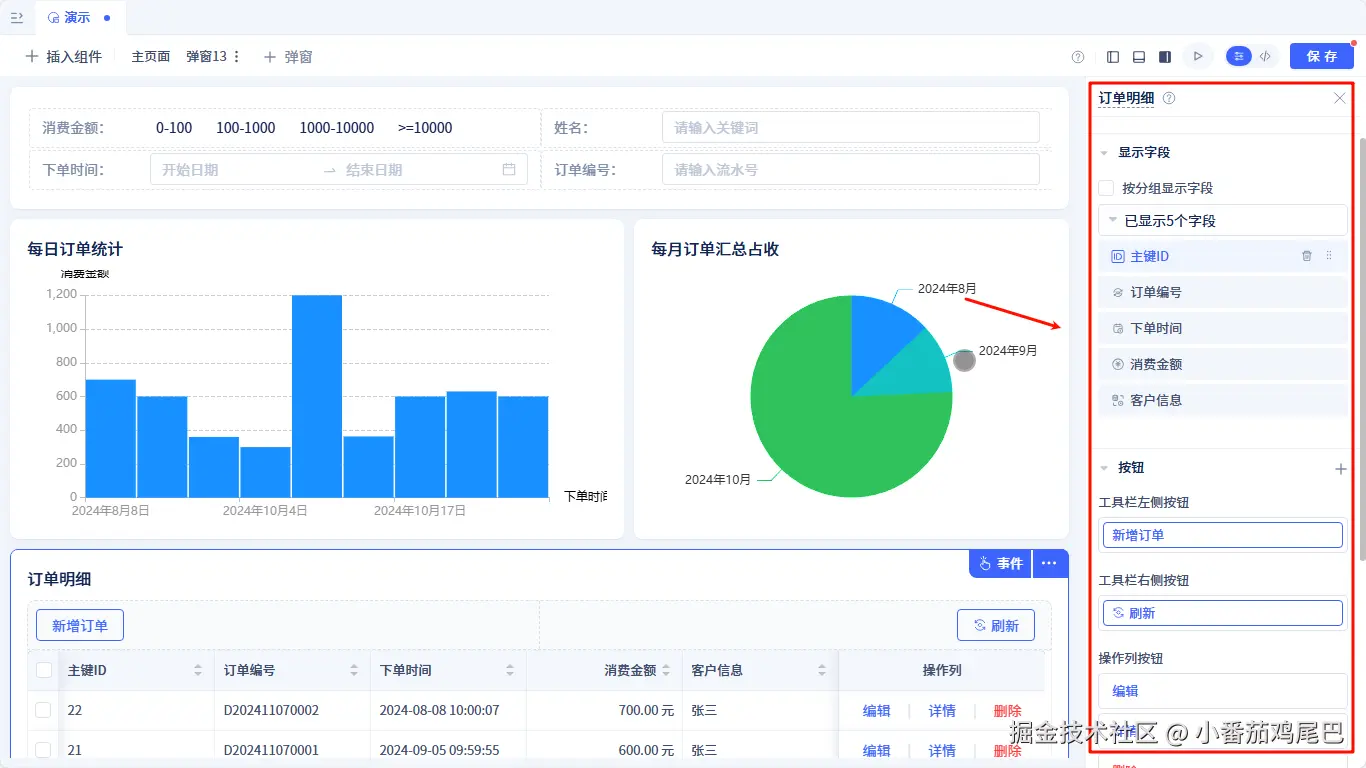Toggle the right panel layout icon
Screen dimensions: 1366x768
(x=1165, y=57)
